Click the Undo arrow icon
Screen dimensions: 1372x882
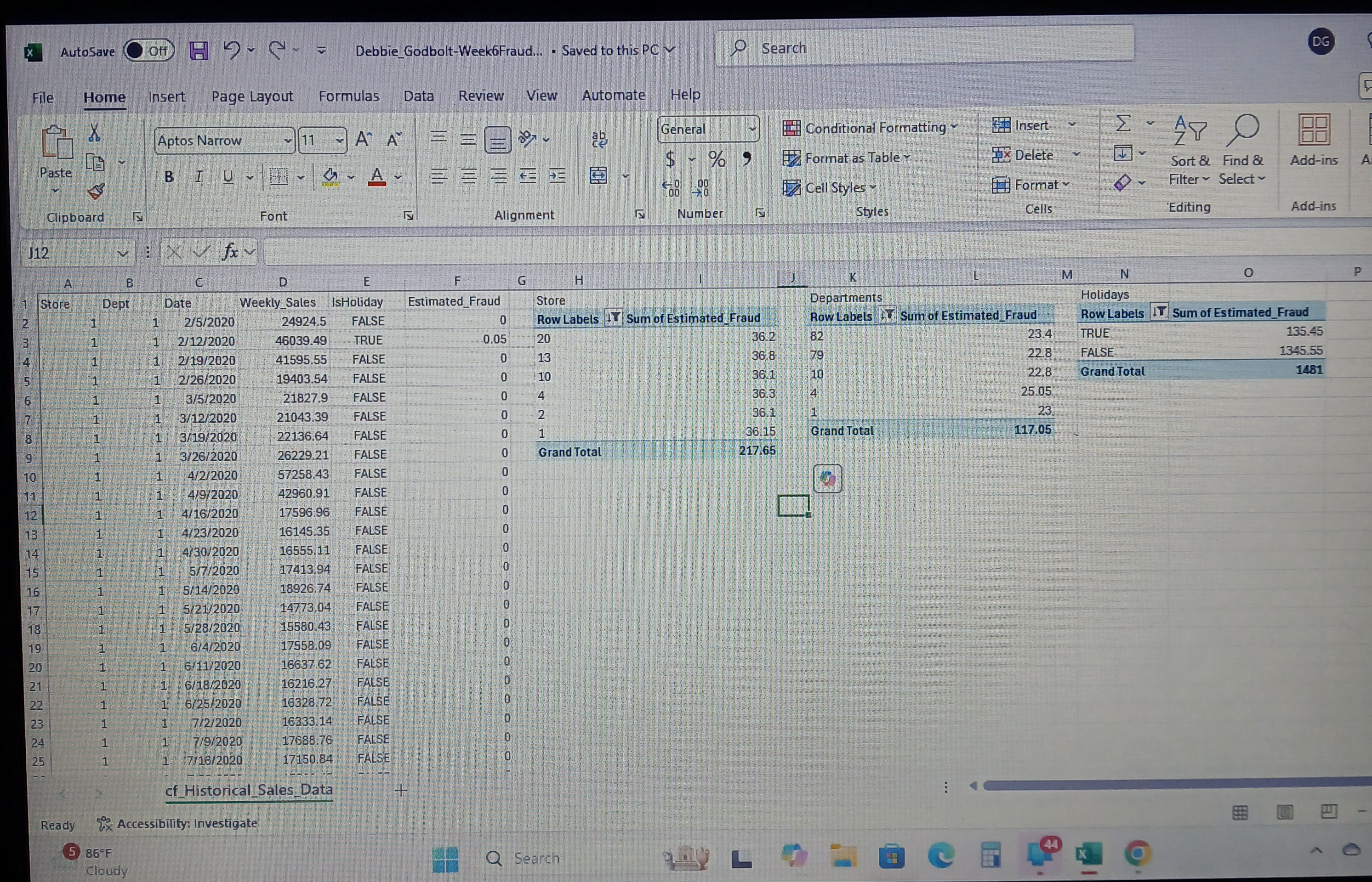pyautogui.click(x=232, y=51)
